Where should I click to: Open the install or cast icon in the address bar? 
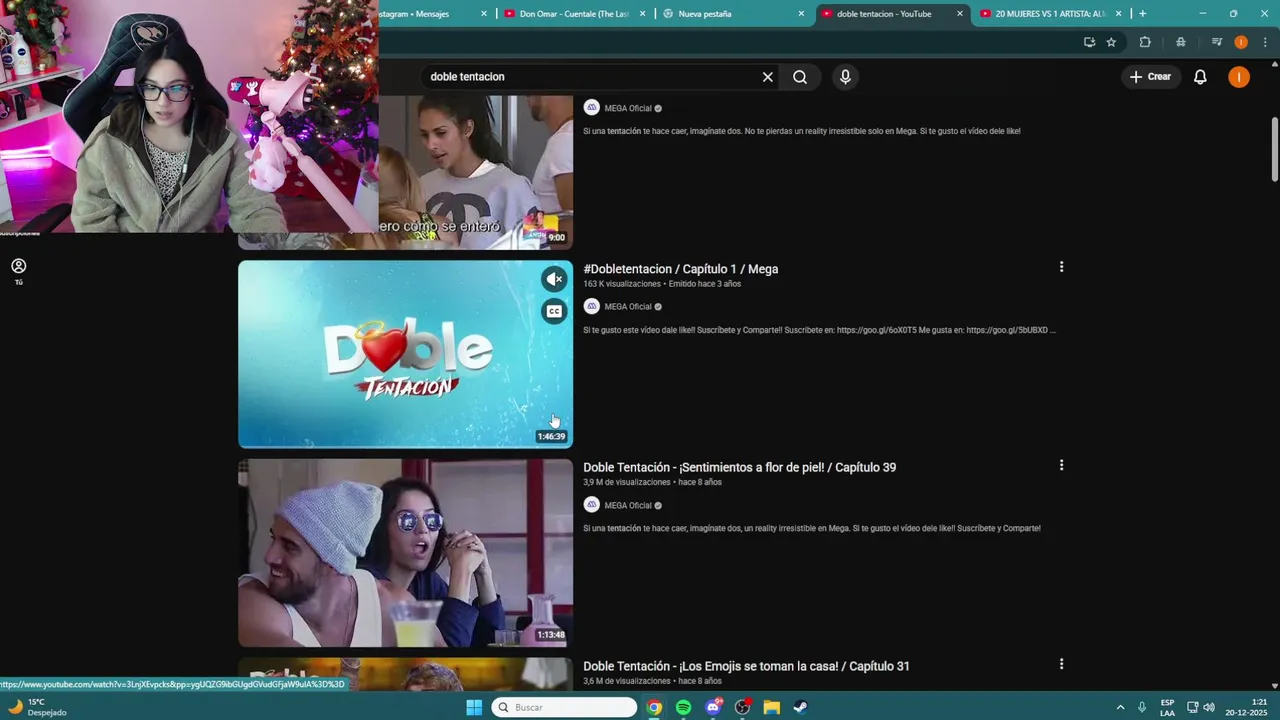(x=1089, y=42)
